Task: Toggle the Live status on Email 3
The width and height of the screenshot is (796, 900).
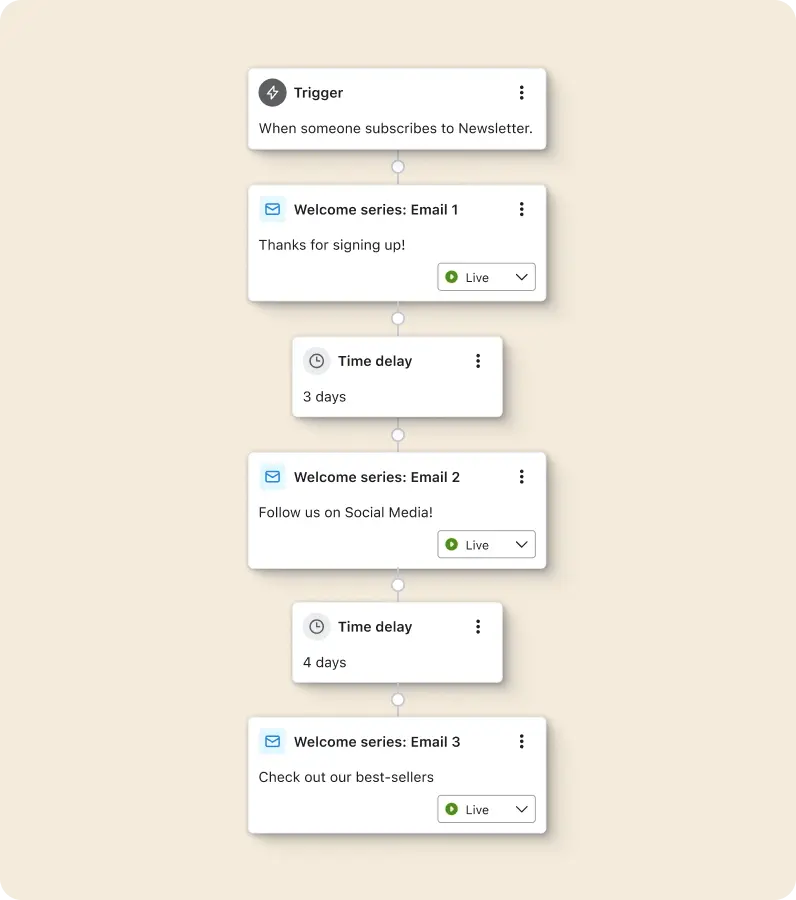Action: click(486, 809)
